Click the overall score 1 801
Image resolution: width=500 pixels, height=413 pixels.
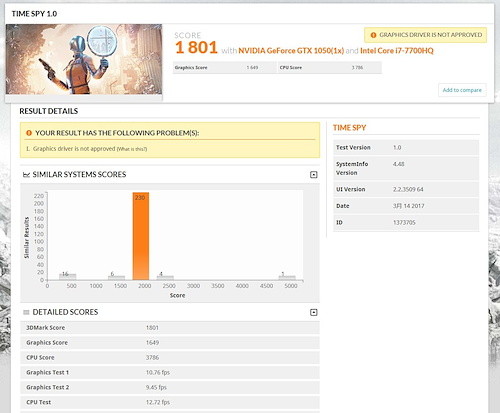(196, 47)
